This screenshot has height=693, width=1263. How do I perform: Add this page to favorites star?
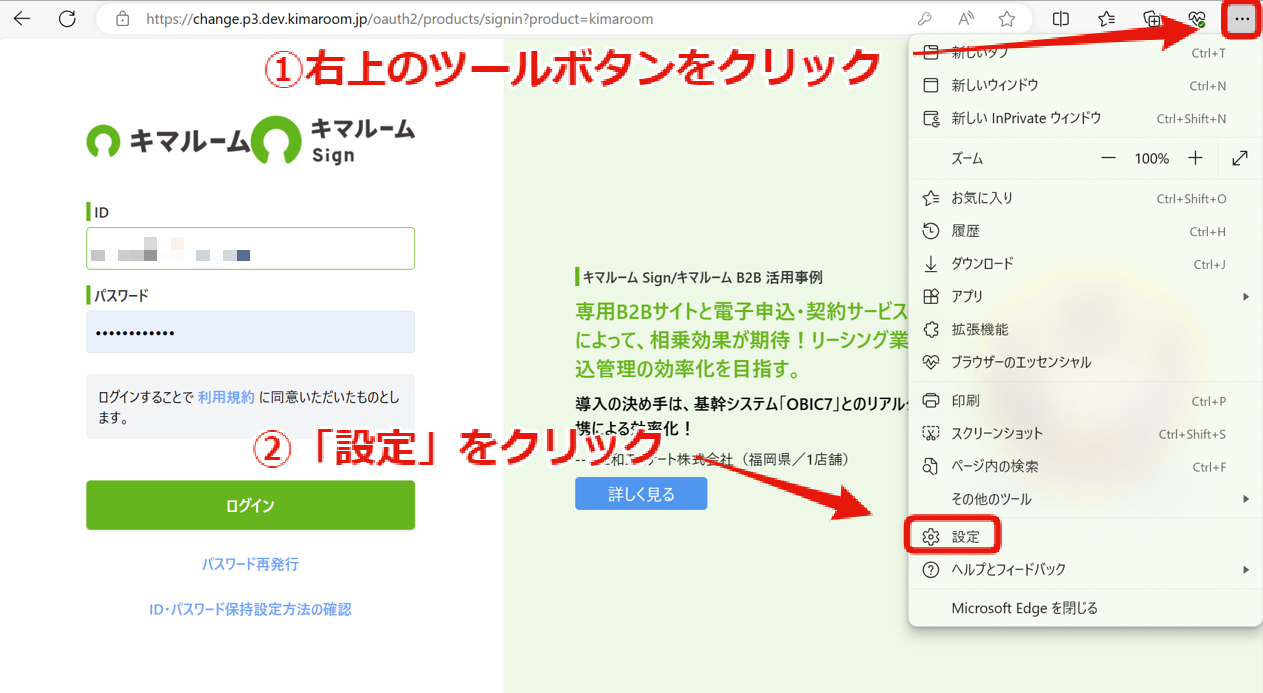click(1007, 19)
